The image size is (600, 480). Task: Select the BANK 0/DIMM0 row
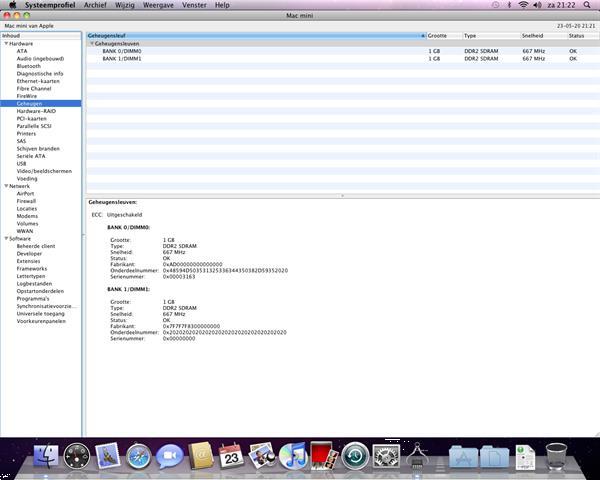tap(342, 51)
